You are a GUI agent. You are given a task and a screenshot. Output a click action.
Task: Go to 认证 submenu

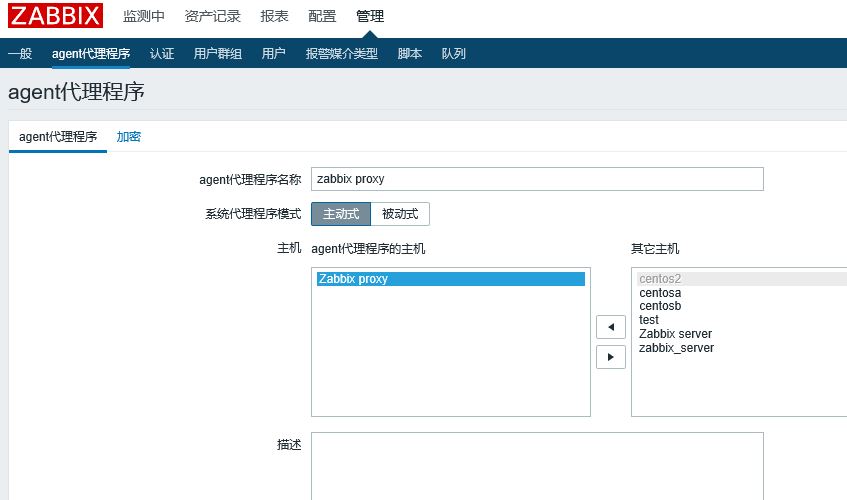[162, 53]
